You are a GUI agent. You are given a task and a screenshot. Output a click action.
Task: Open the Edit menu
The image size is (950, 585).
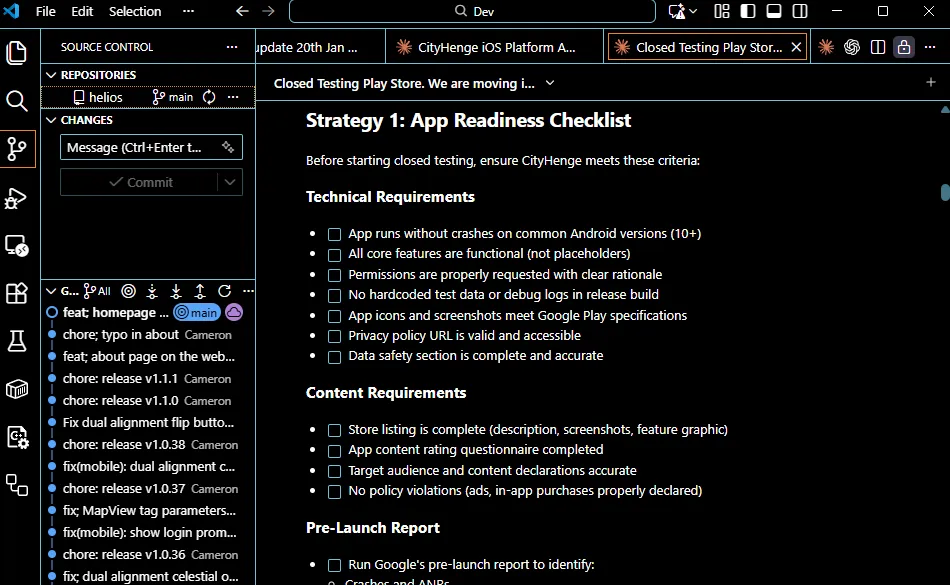[82, 11]
